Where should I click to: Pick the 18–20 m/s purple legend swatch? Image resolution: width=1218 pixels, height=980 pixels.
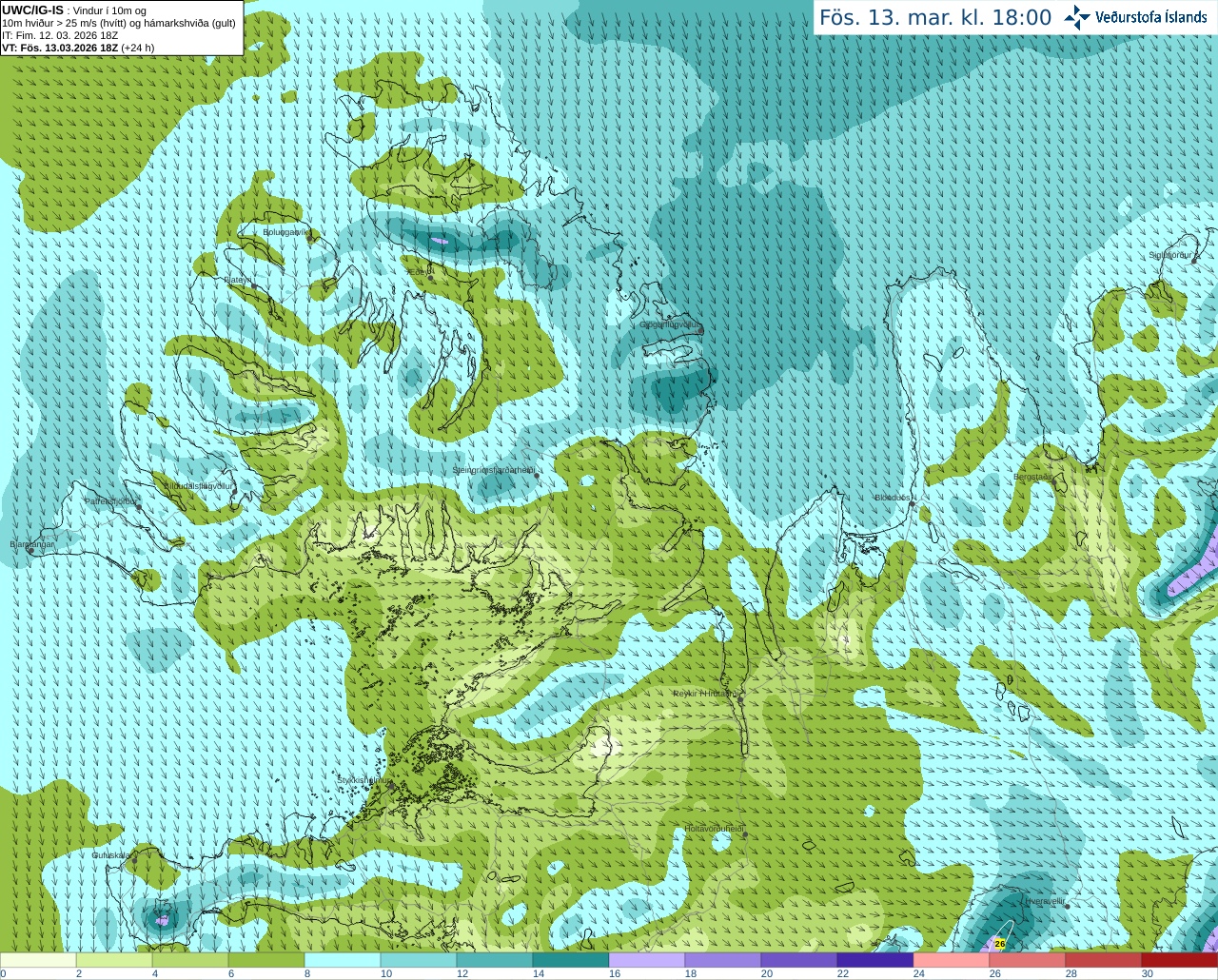pyautogui.click(x=723, y=960)
